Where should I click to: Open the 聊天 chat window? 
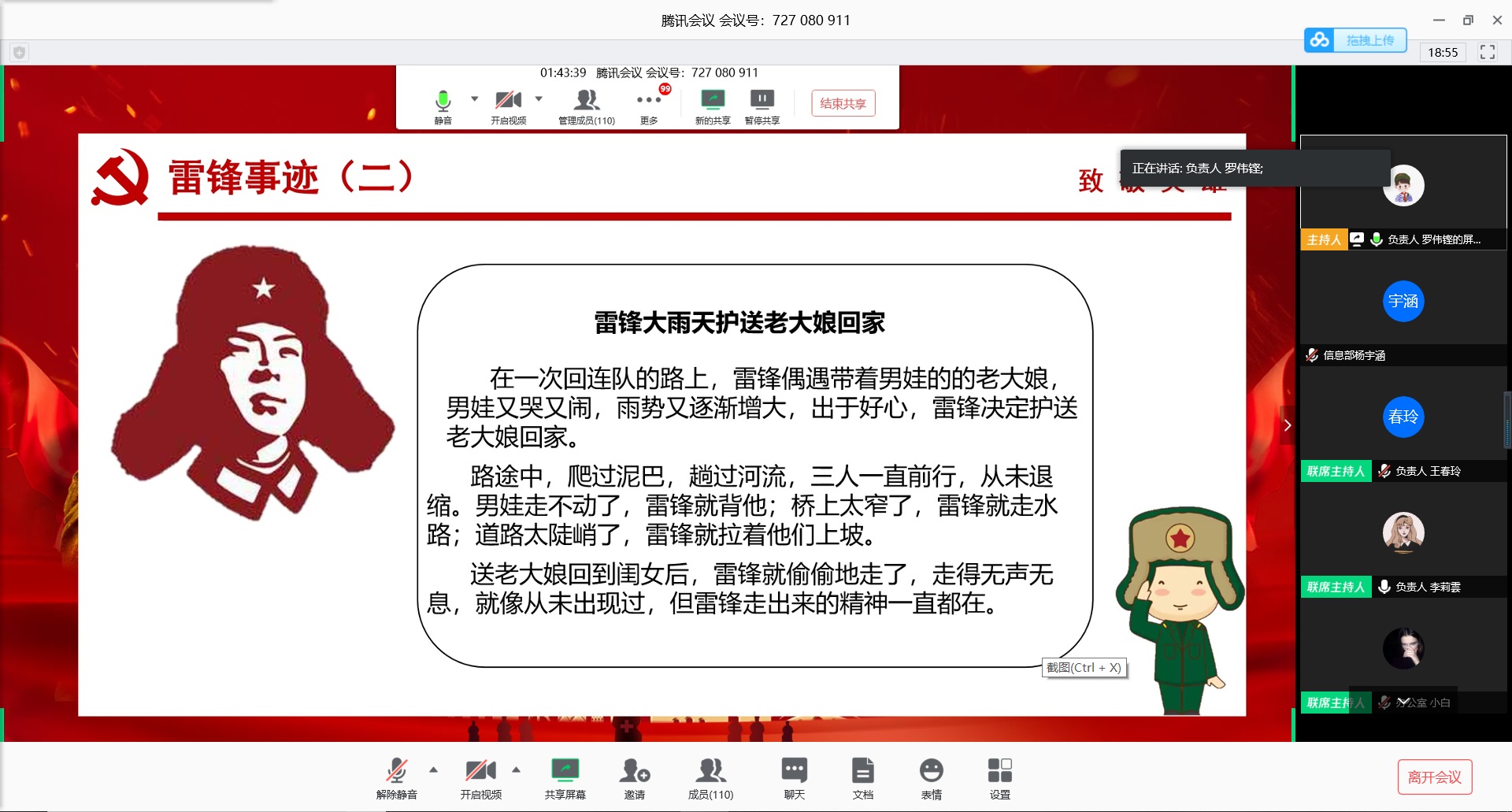(794, 771)
